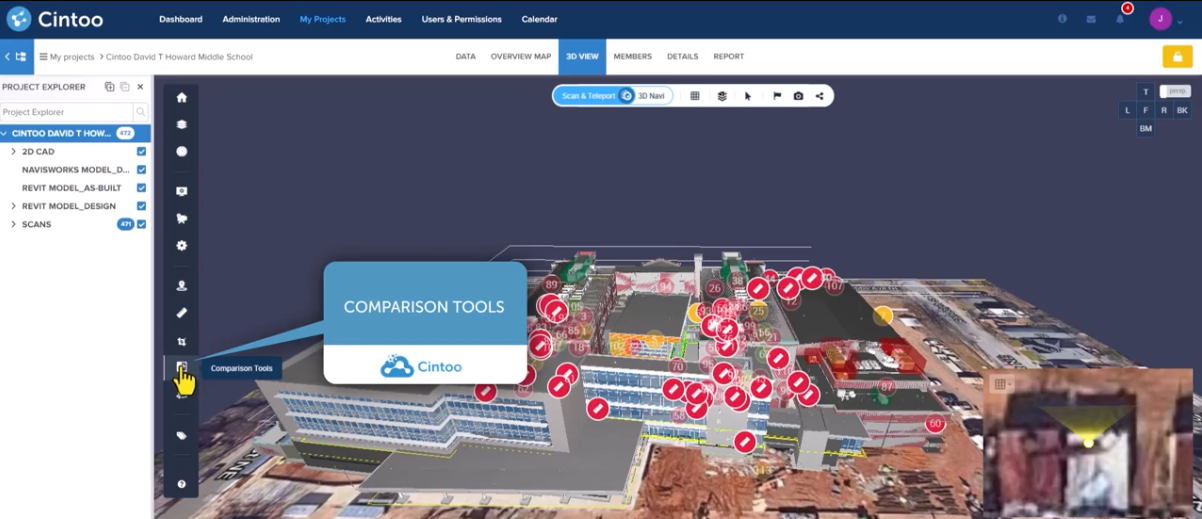Switch to the OVERVIEW MAP tab

(x=520, y=57)
